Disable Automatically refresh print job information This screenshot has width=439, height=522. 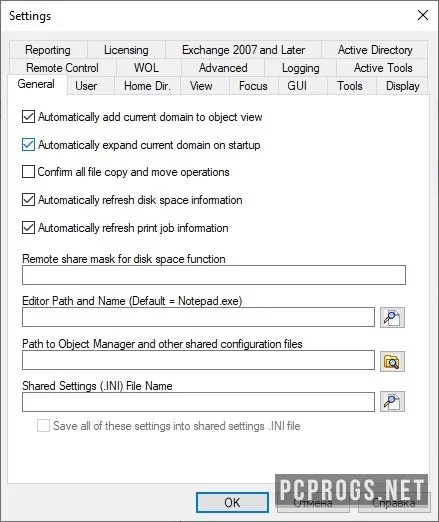pyautogui.click(x=28, y=228)
